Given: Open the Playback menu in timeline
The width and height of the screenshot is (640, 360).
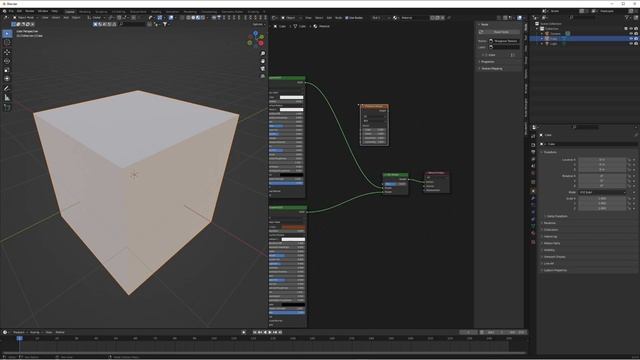Looking at the screenshot, I should 19,332.
